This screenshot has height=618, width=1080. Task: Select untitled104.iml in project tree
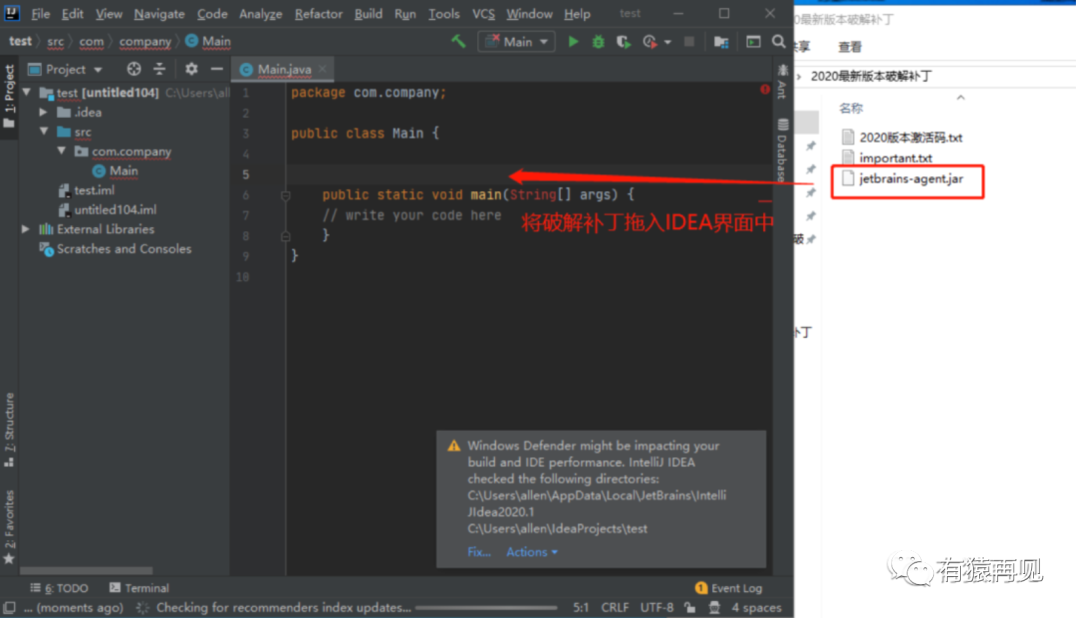[x=107, y=209]
